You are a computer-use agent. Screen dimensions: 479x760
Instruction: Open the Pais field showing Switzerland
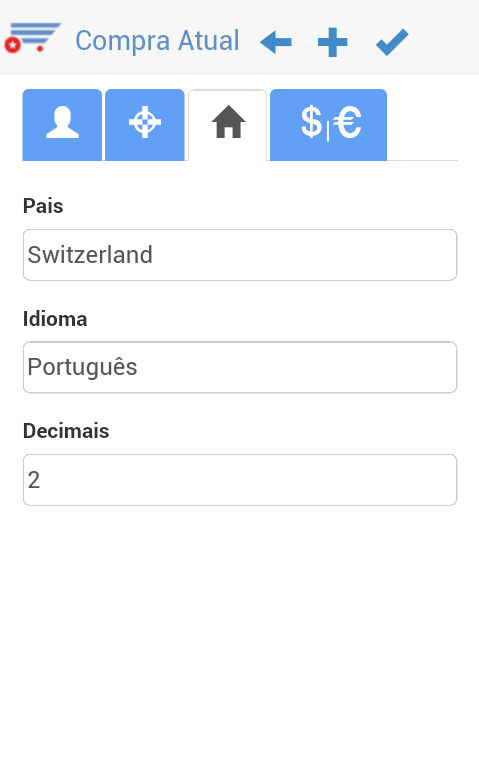click(240, 255)
